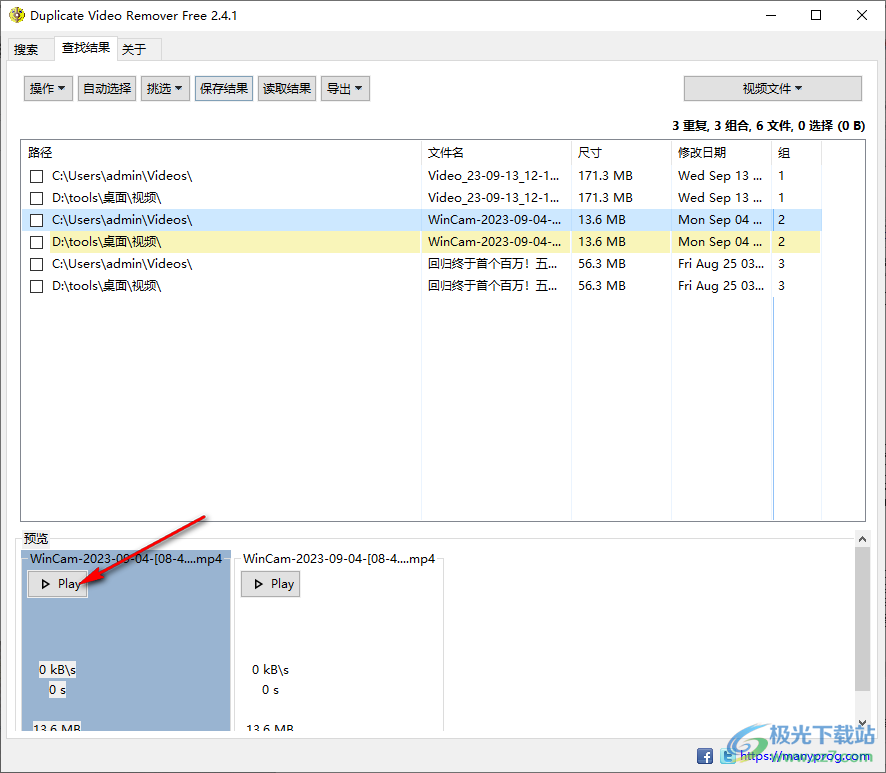Click the app logo in title bar
The height and width of the screenshot is (773, 886).
(x=17, y=15)
